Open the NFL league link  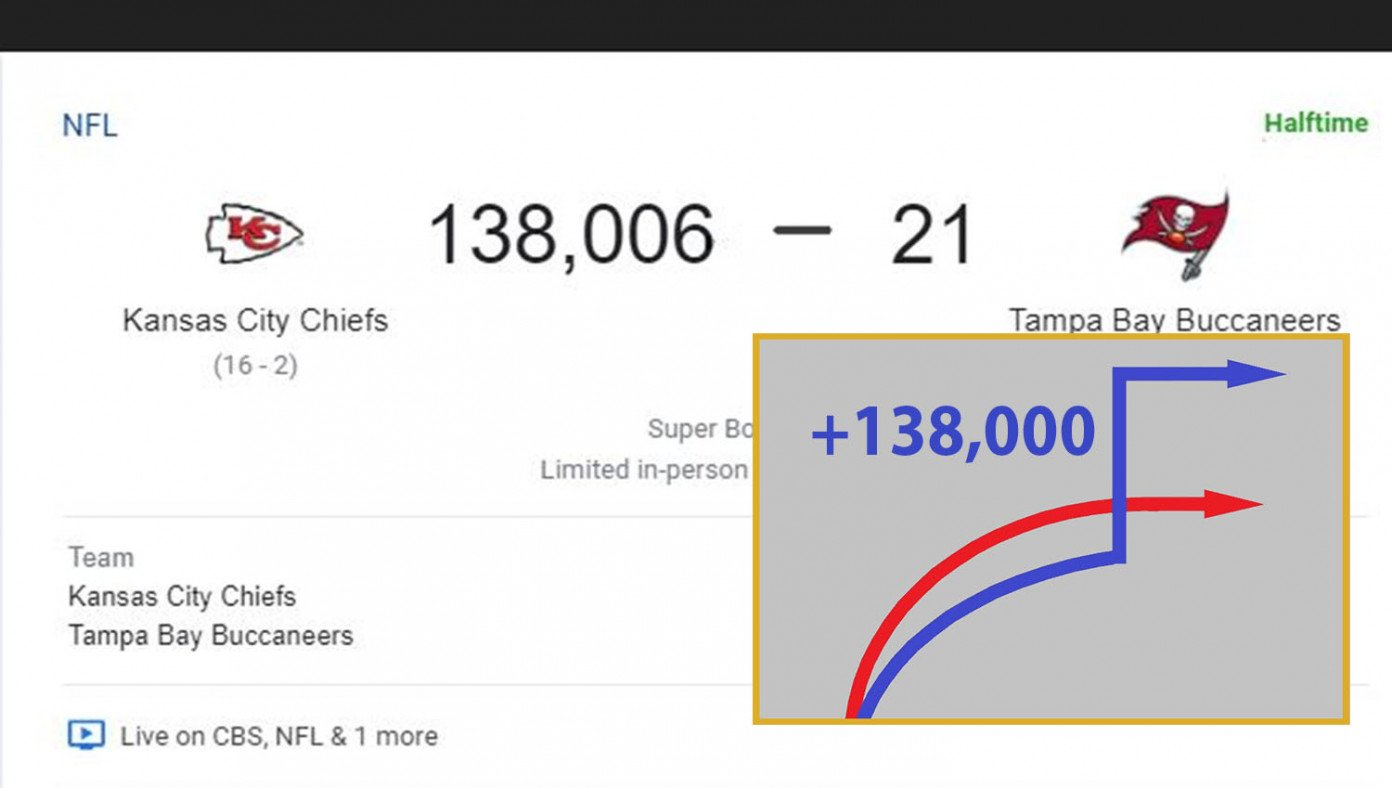[90, 126]
